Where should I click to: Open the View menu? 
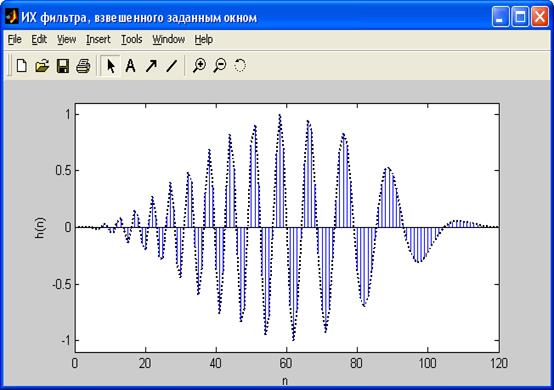pyautogui.click(x=66, y=39)
